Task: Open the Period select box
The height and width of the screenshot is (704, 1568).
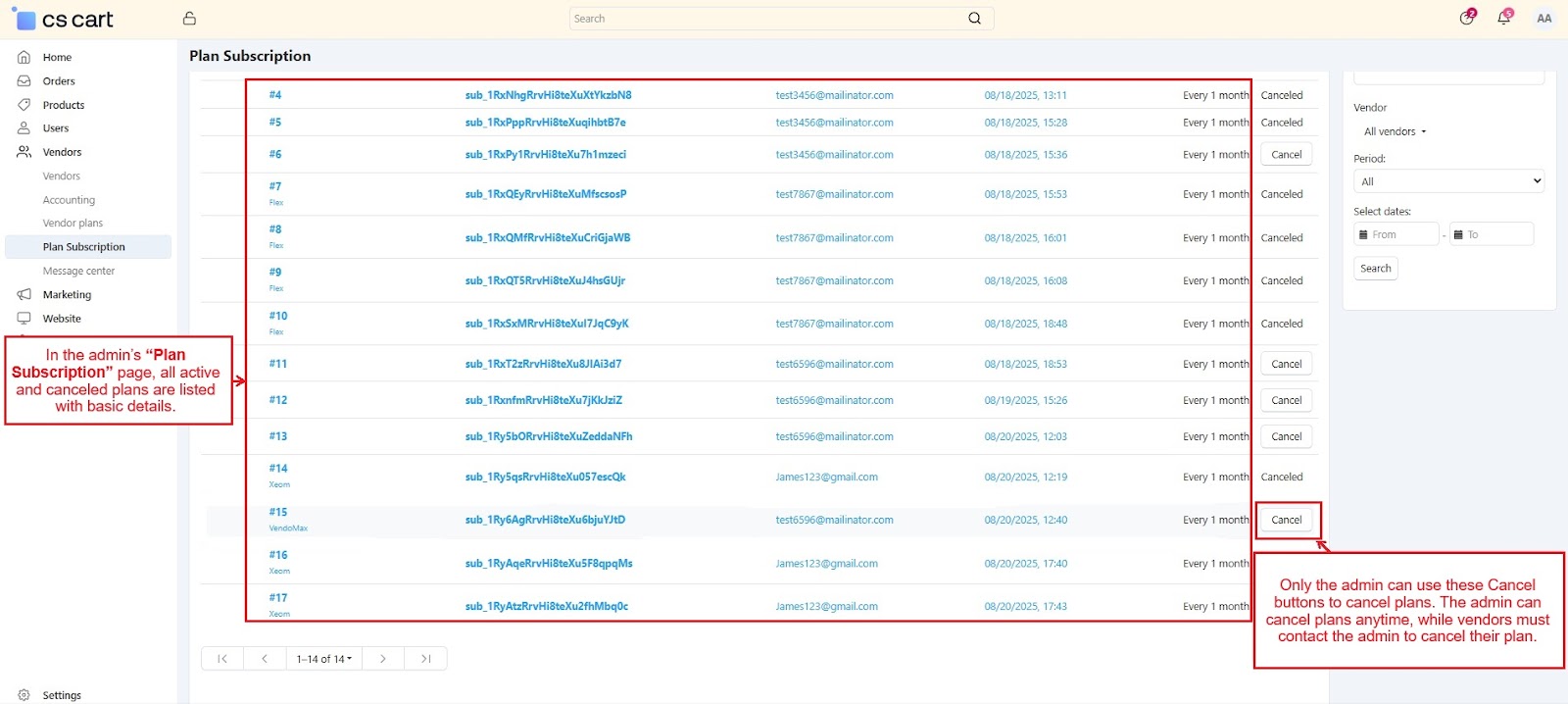Action: (1448, 181)
